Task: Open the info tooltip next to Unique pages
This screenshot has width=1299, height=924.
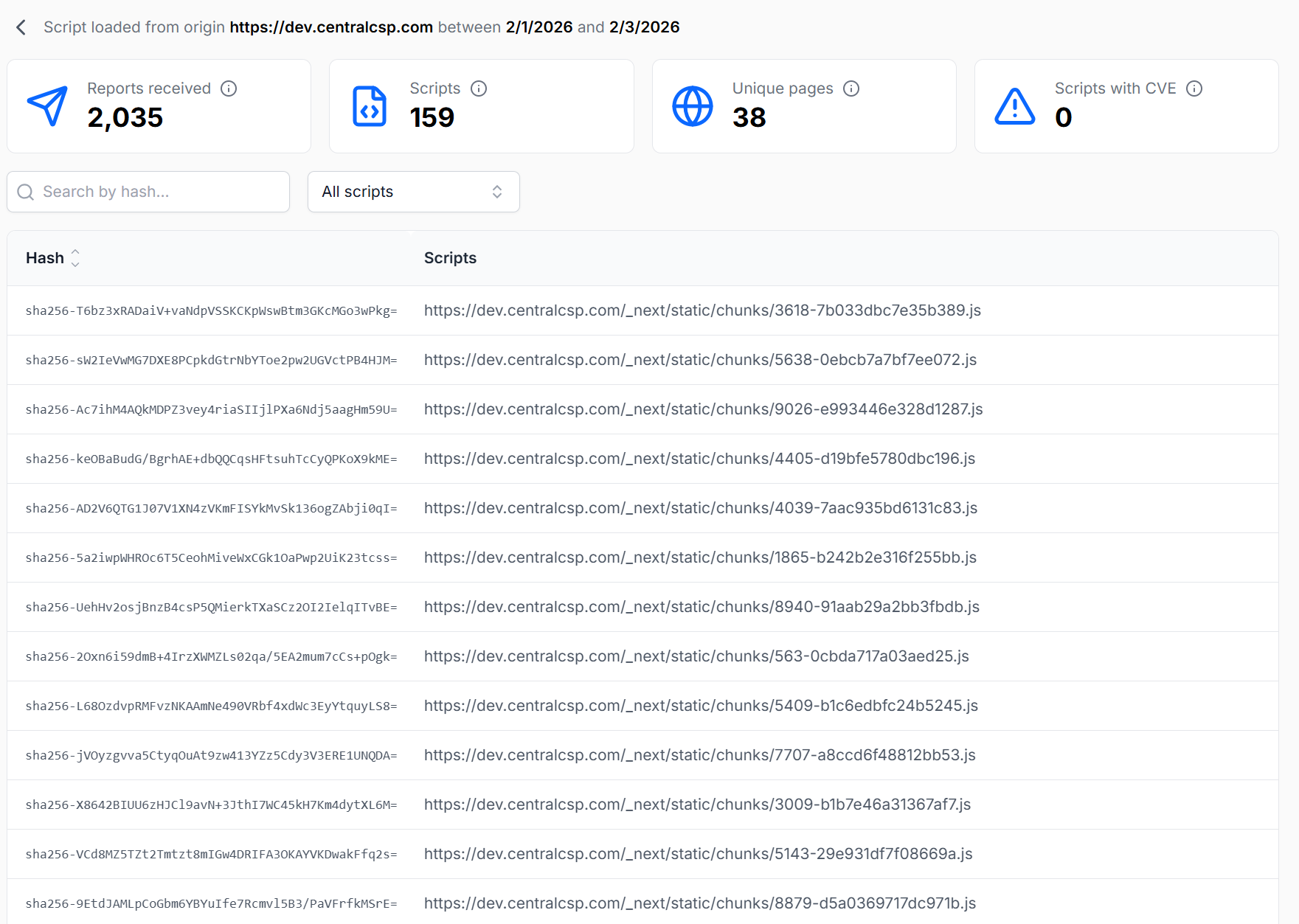Action: click(852, 88)
